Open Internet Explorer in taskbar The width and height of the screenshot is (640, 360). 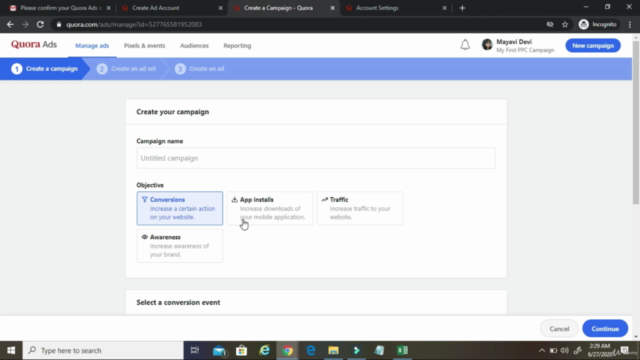coord(264,350)
